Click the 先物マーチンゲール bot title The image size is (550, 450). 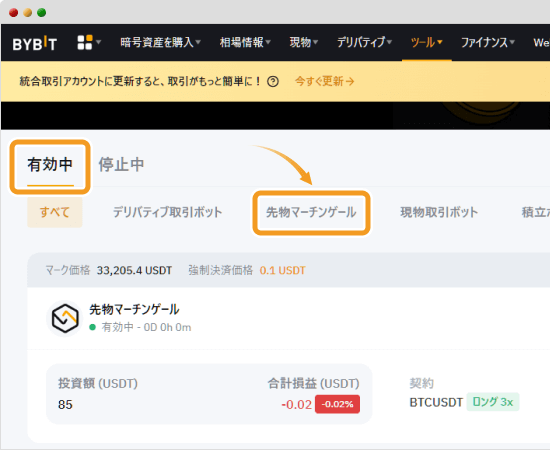coord(134,309)
